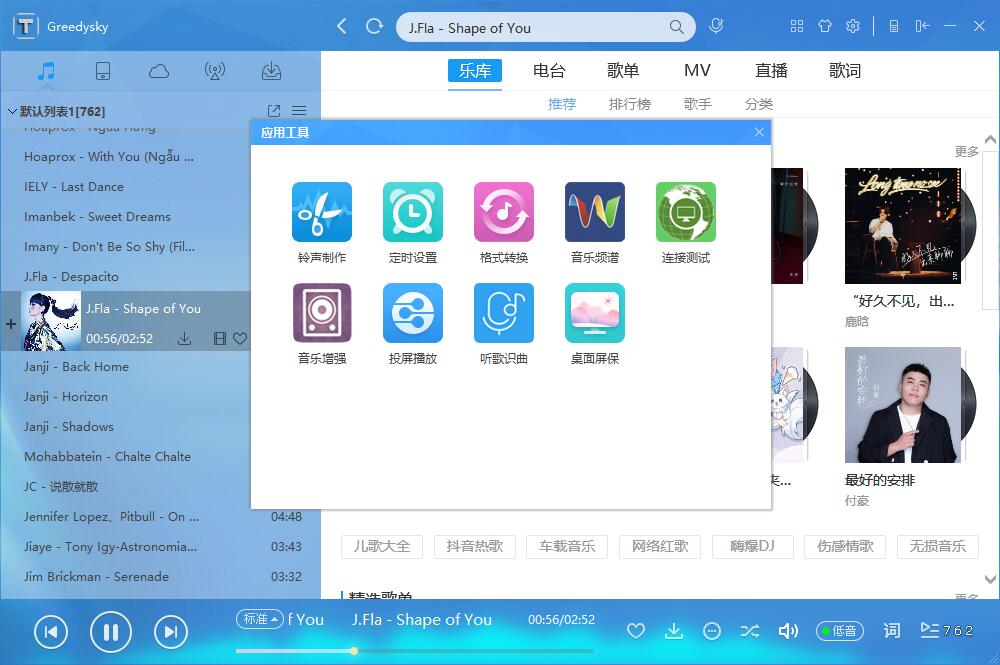Open the 定时设置 timer settings tool
This screenshot has width=1000, height=665.
(x=412, y=212)
